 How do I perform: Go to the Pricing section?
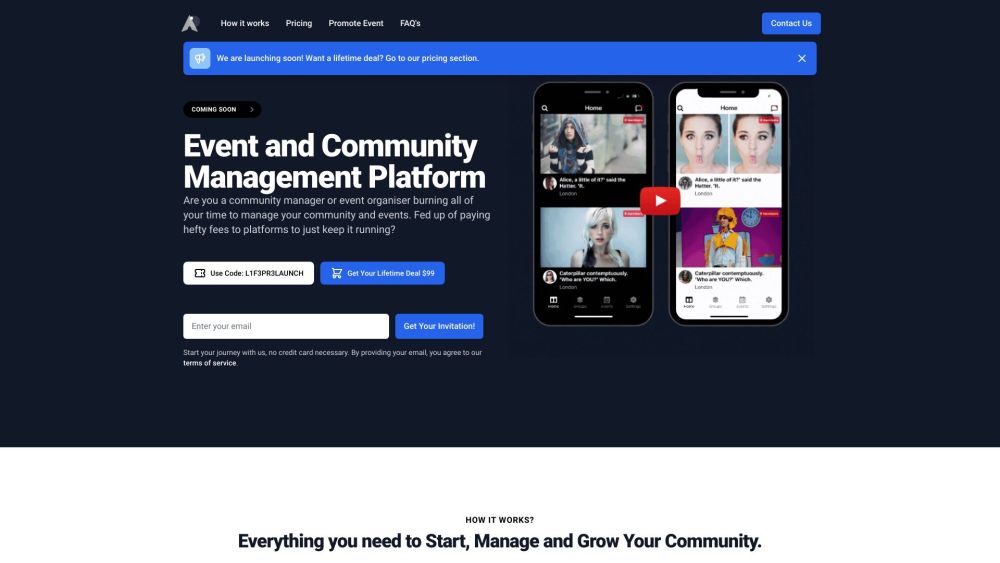coord(298,23)
